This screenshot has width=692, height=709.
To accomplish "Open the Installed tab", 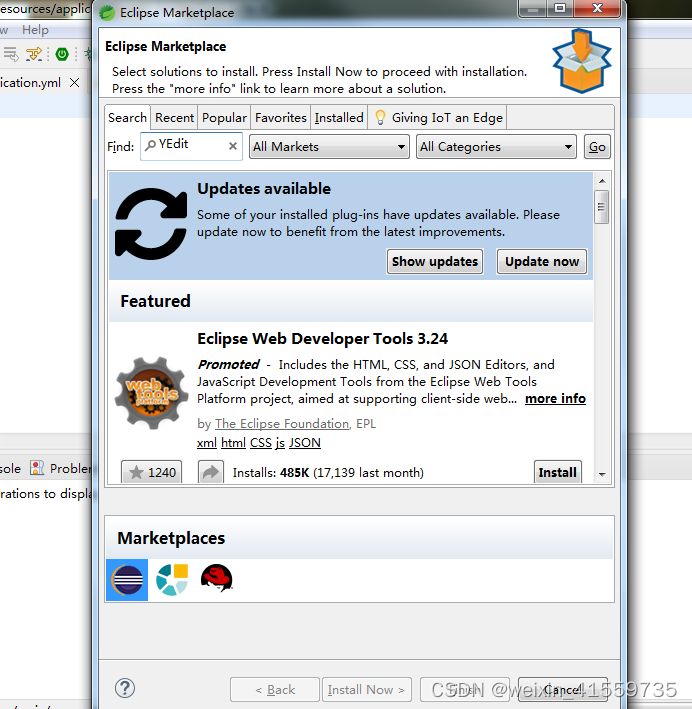I will 339,118.
